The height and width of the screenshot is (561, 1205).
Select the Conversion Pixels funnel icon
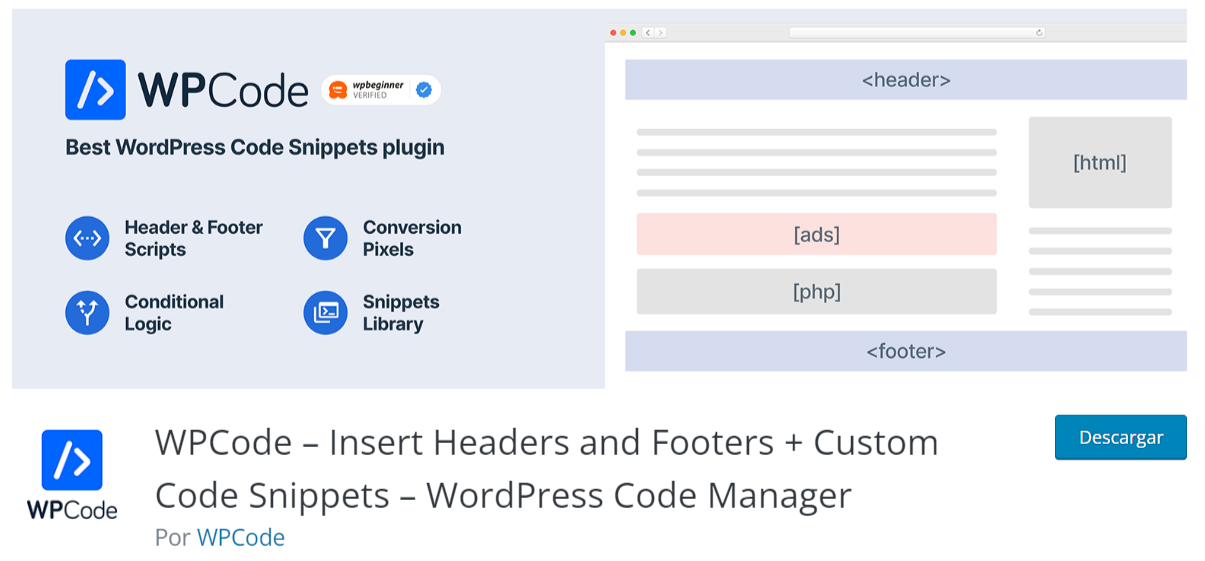pos(325,239)
